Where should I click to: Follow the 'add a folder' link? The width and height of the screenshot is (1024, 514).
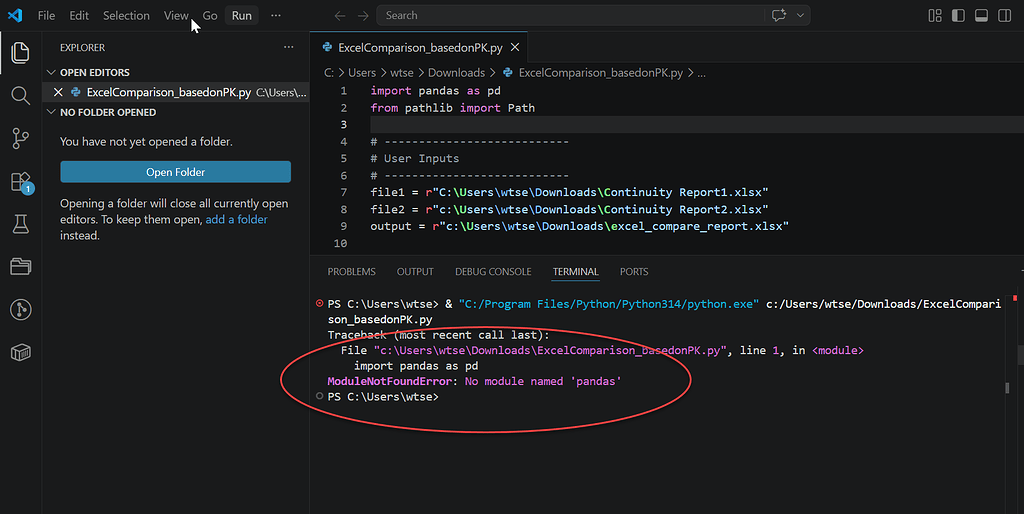tap(236, 219)
